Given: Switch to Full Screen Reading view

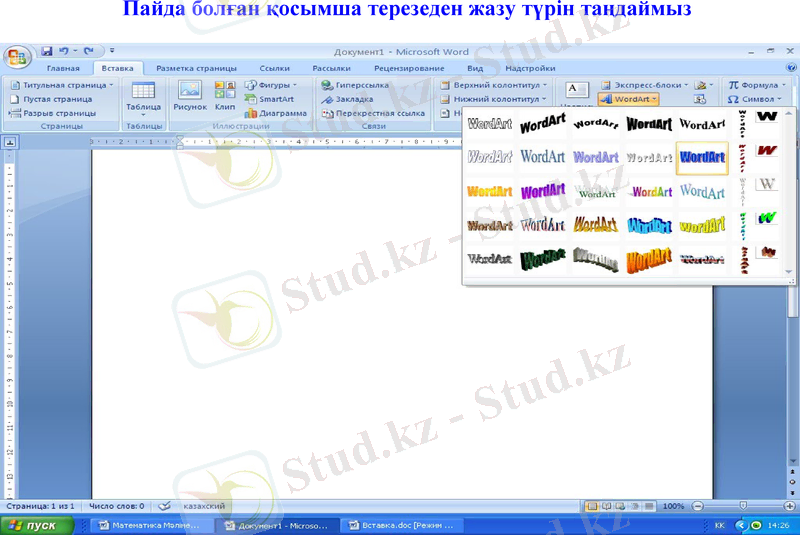Looking at the screenshot, I should pyautogui.click(x=607, y=506).
